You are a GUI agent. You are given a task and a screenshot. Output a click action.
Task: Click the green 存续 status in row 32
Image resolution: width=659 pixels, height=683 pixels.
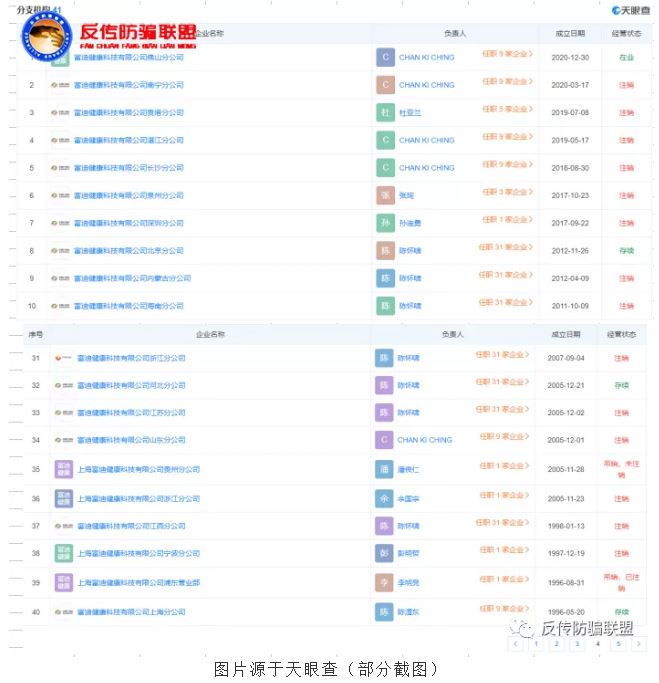pyautogui.click(x=622, y=385)
